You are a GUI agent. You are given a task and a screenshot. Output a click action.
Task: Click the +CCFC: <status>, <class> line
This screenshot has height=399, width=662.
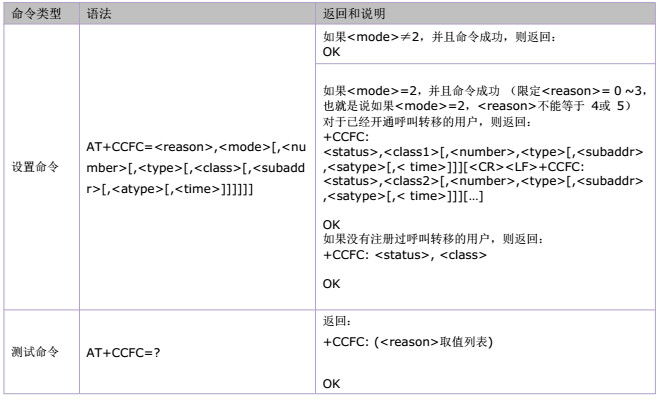click(405, 255)
